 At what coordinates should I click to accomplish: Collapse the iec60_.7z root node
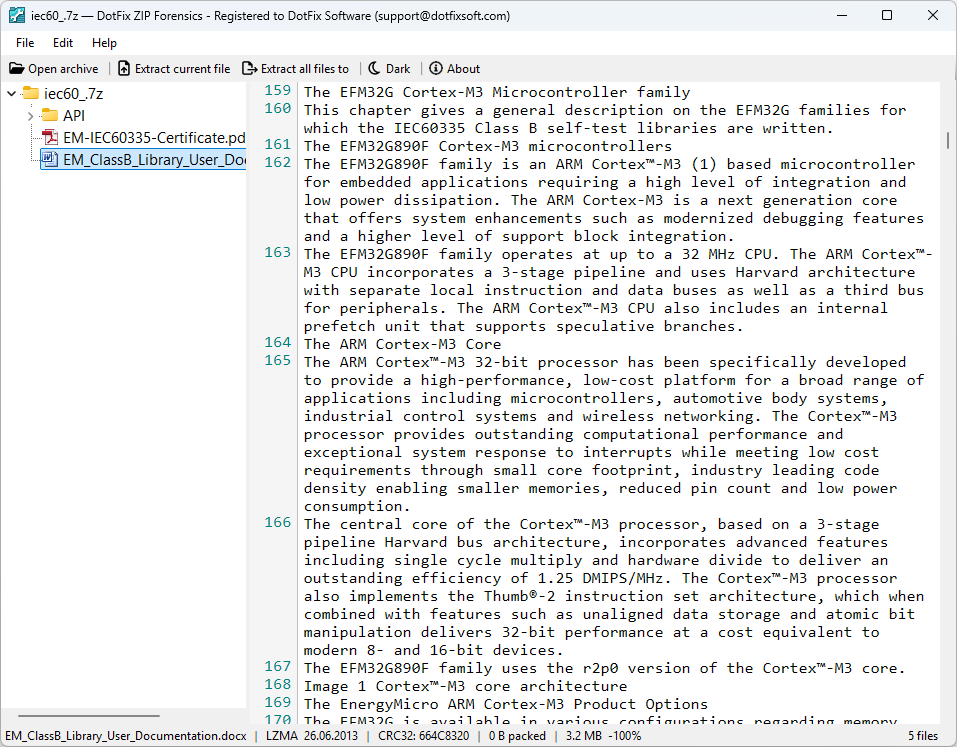pyautogui.click(x=12, y=93)
